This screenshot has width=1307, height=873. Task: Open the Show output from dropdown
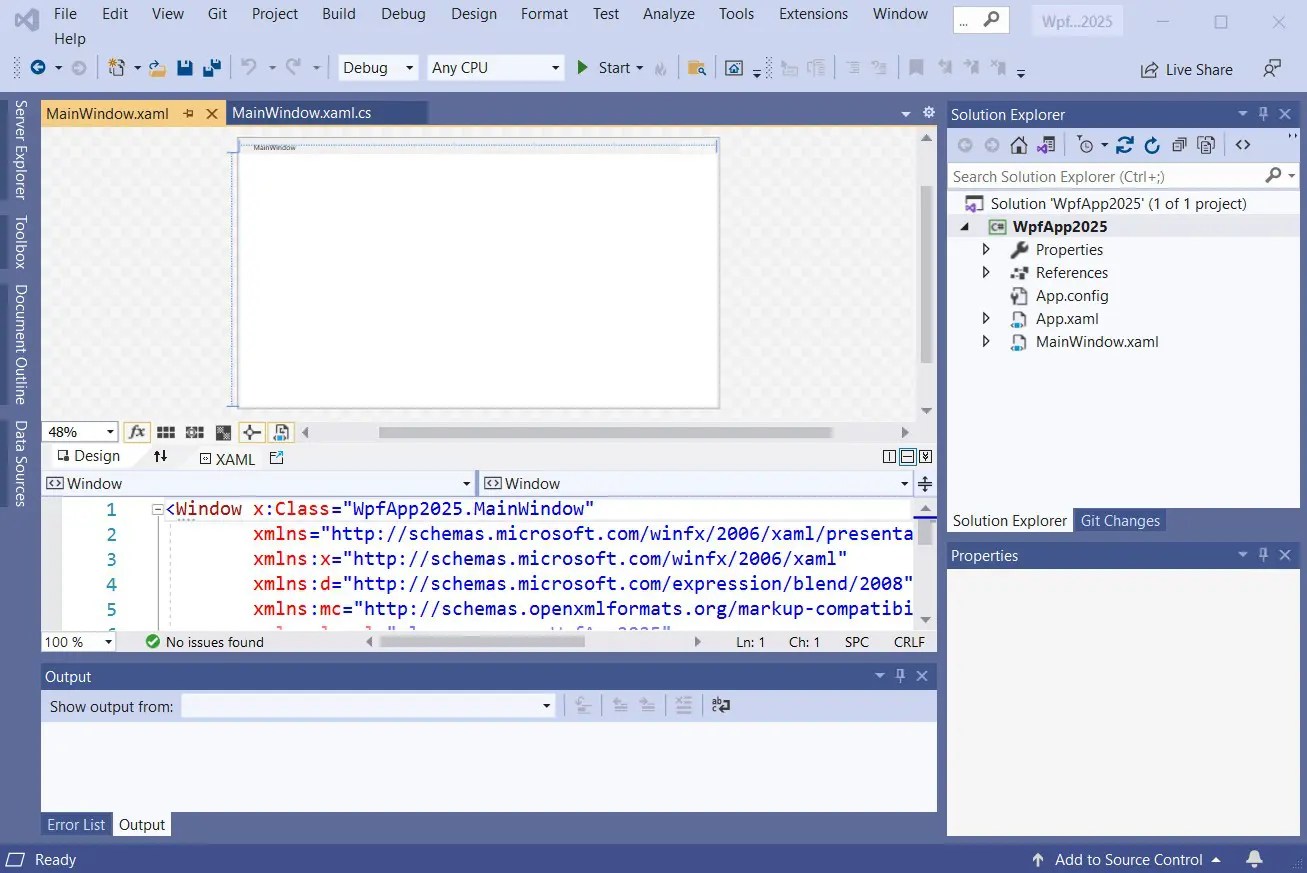(x=368, y=706)
